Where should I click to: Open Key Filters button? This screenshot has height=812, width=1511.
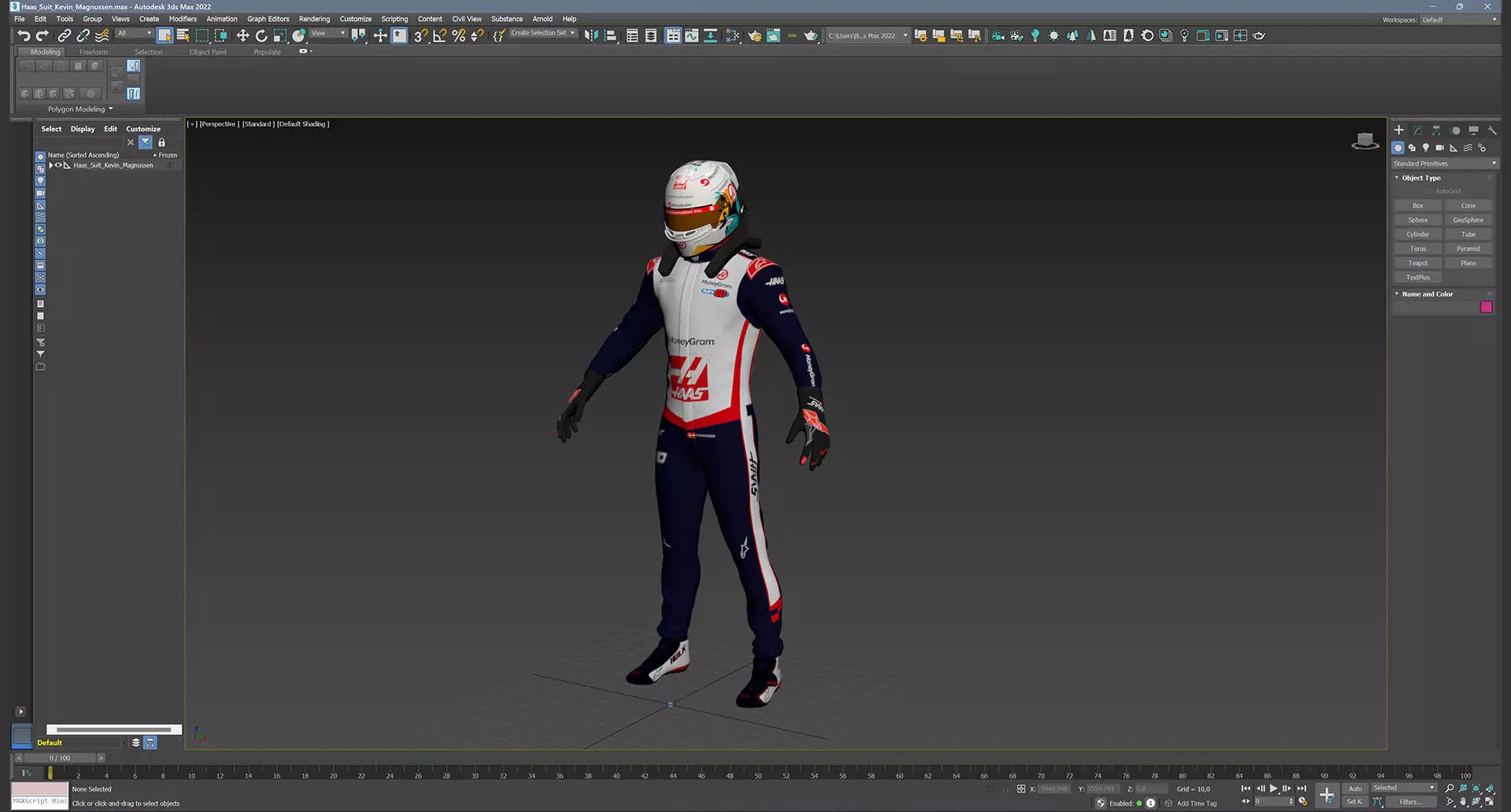[1411, 802]
